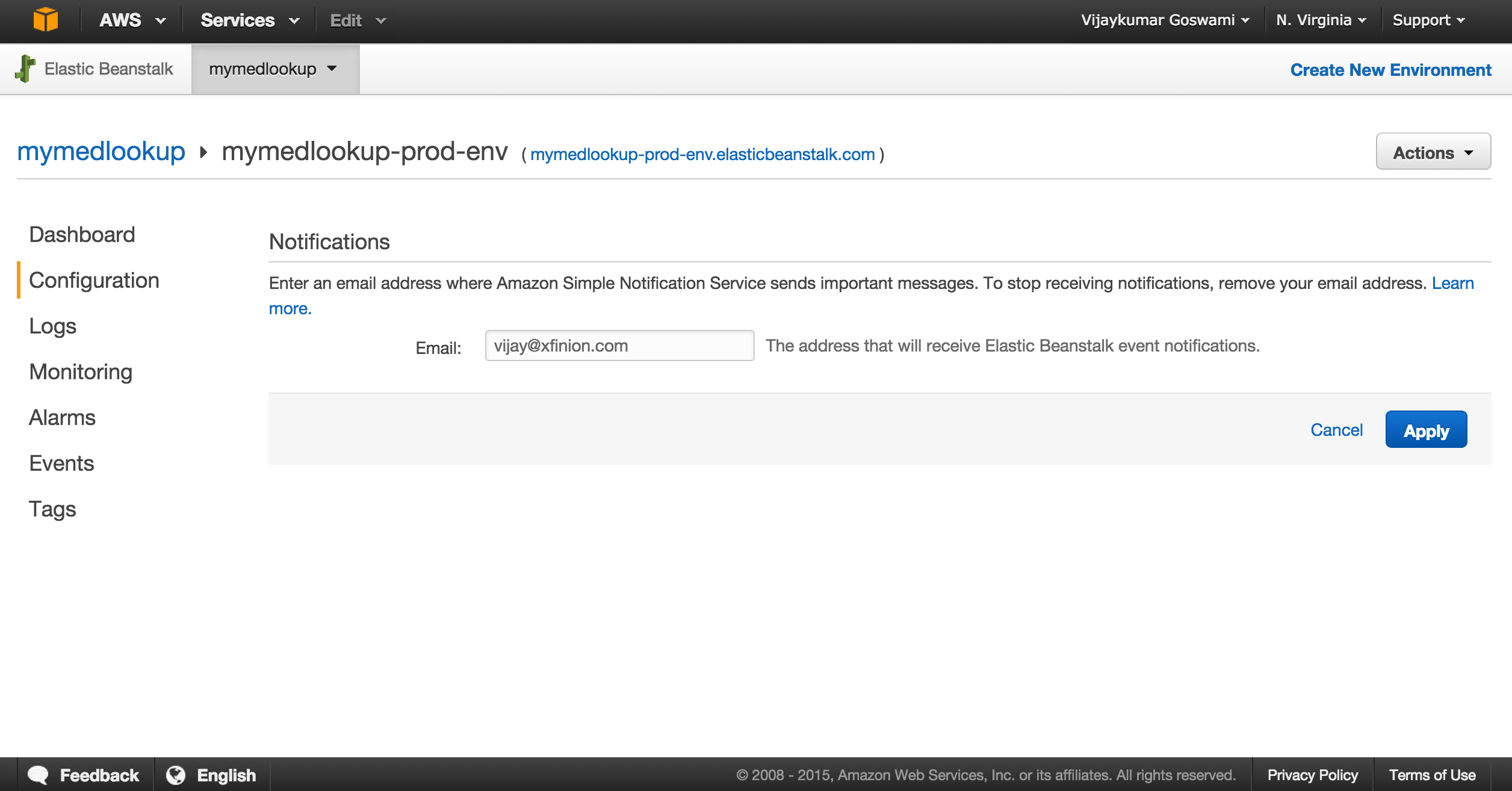Click the Cancel link to discard
The image size is (1512, 791).
1337,429
